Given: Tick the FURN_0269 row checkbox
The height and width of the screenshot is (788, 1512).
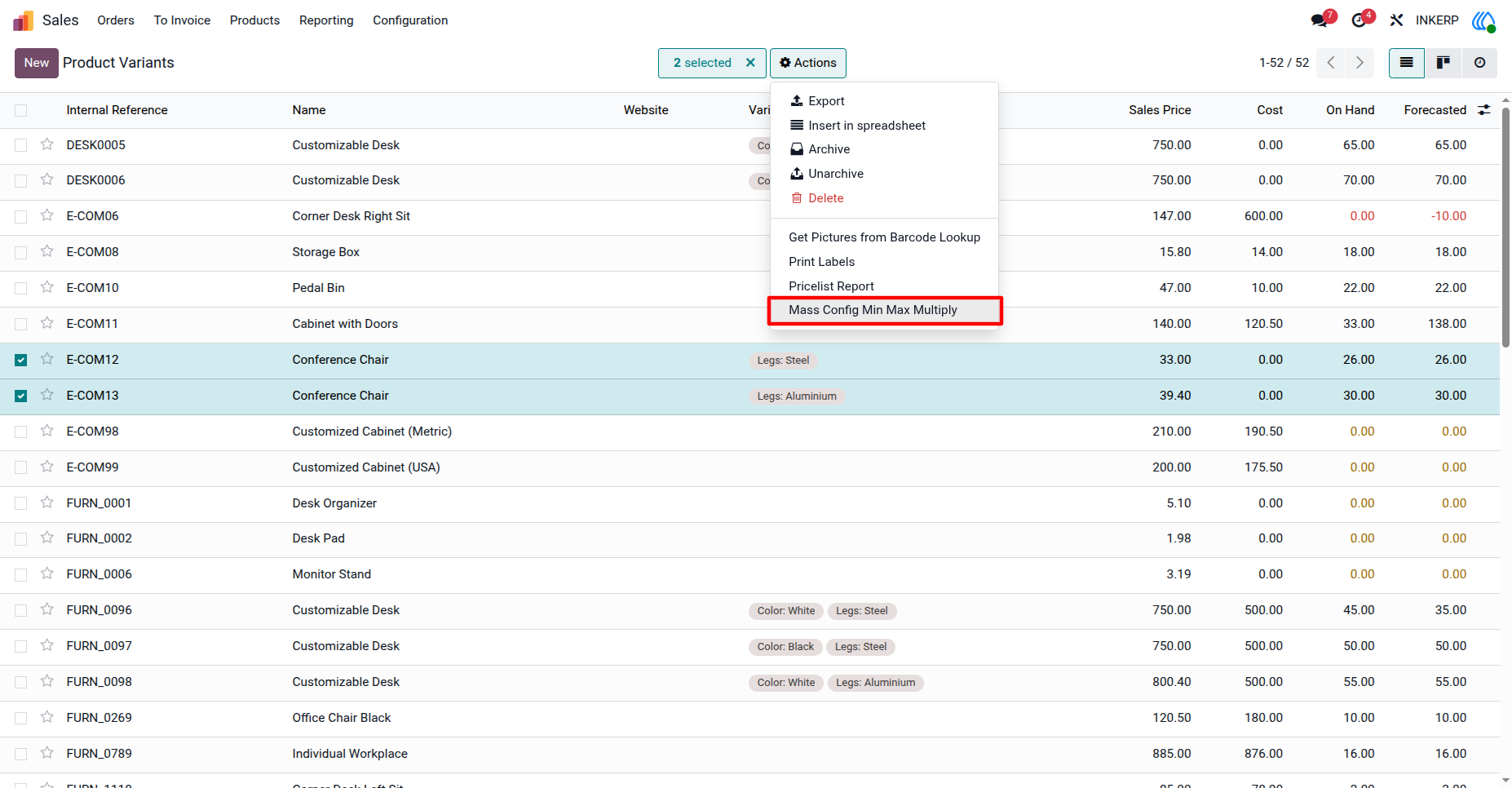Looking at the screenshot, I should click(21, 718).
